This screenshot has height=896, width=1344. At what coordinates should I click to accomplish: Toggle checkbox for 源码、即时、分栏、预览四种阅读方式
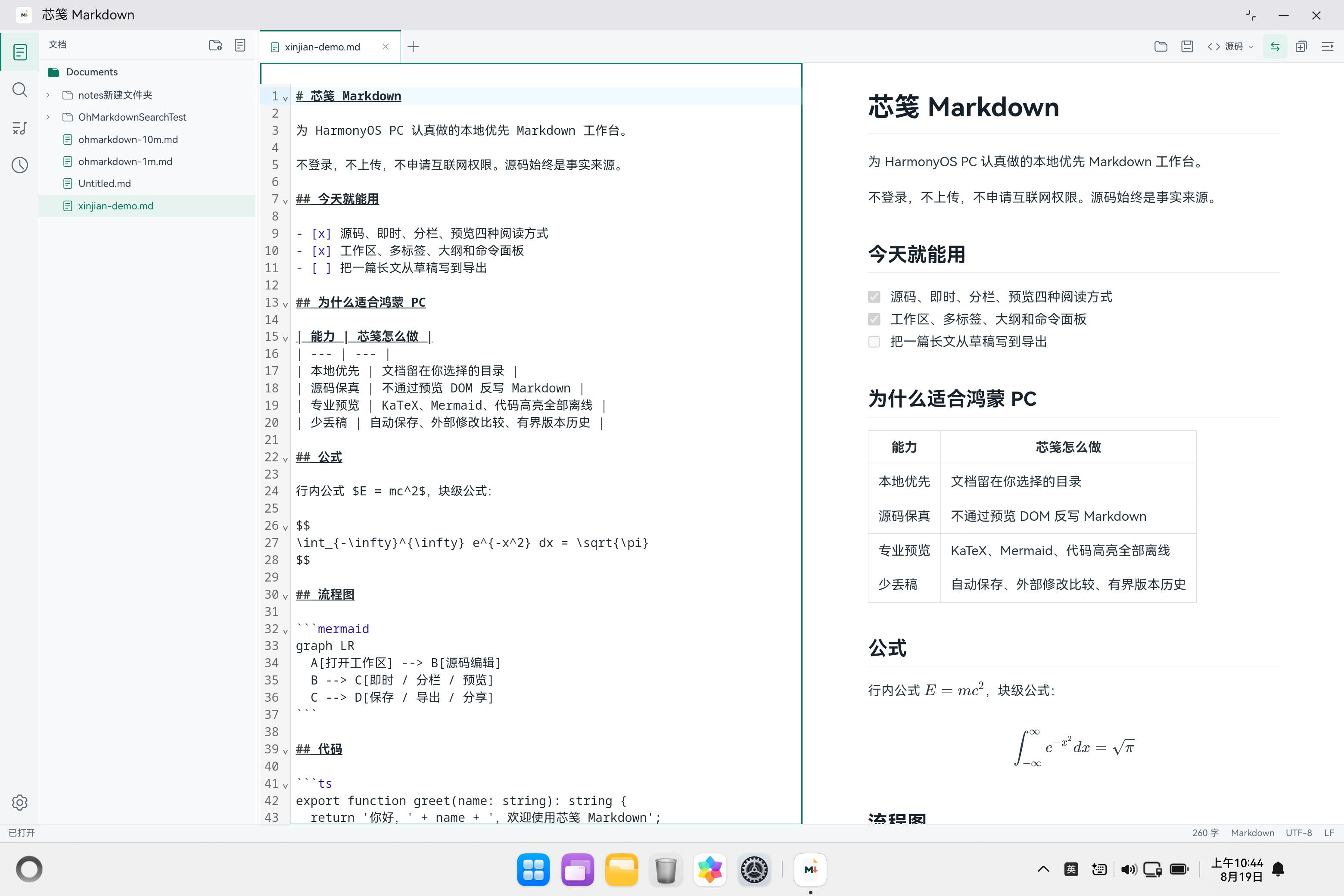pos(874,296)
